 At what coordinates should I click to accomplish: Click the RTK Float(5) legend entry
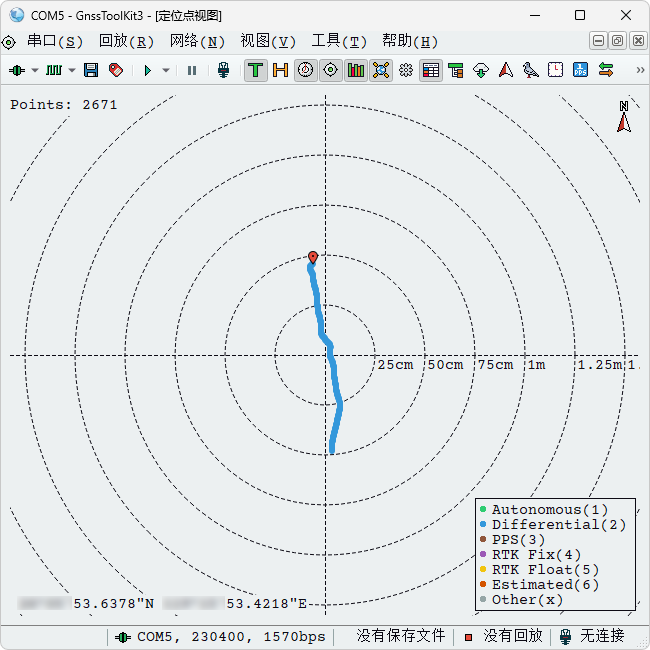[x=539, y=570]
